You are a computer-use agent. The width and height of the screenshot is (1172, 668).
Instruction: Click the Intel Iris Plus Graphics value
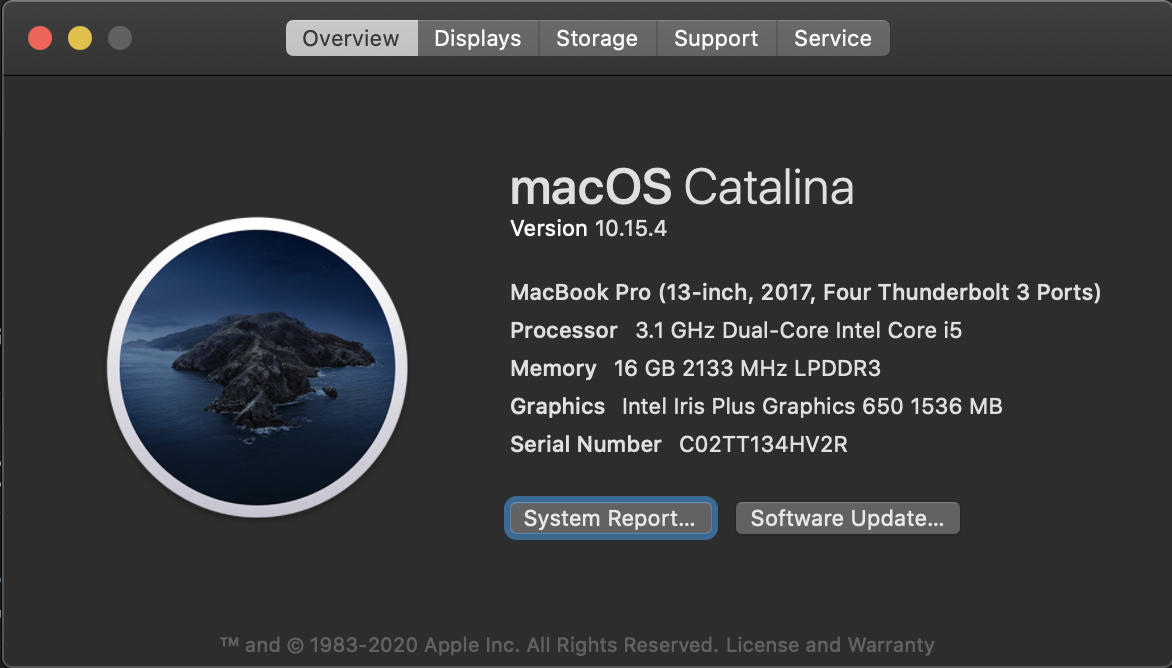tap(812, 406)
